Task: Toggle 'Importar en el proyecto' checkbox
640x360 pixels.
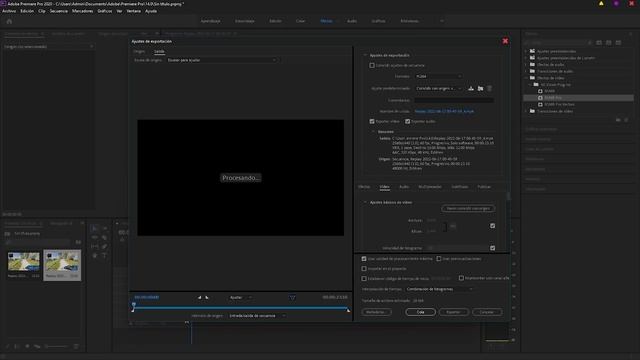Action: [x=364, y=269]
